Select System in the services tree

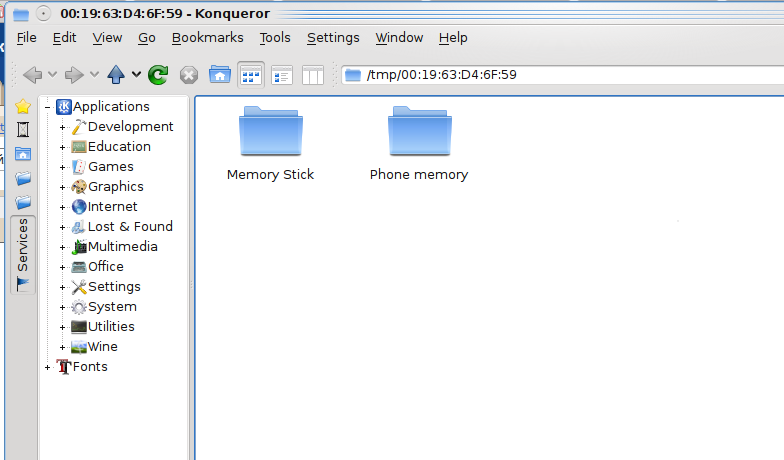(x=104, y=306)
